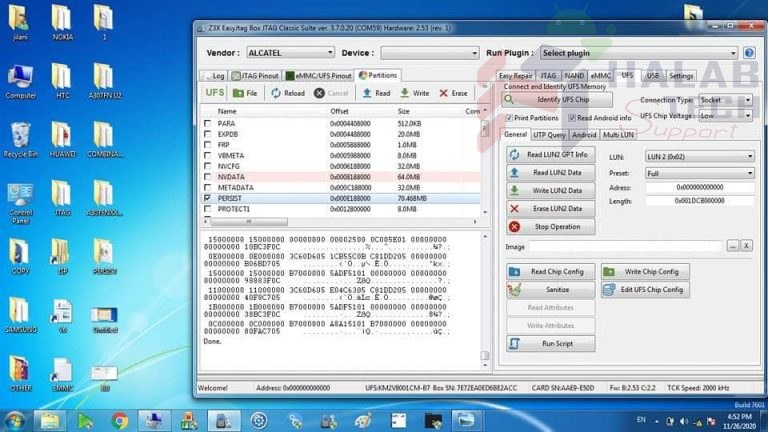
Task: Click the Adress input field
Action: click(699, 188)
